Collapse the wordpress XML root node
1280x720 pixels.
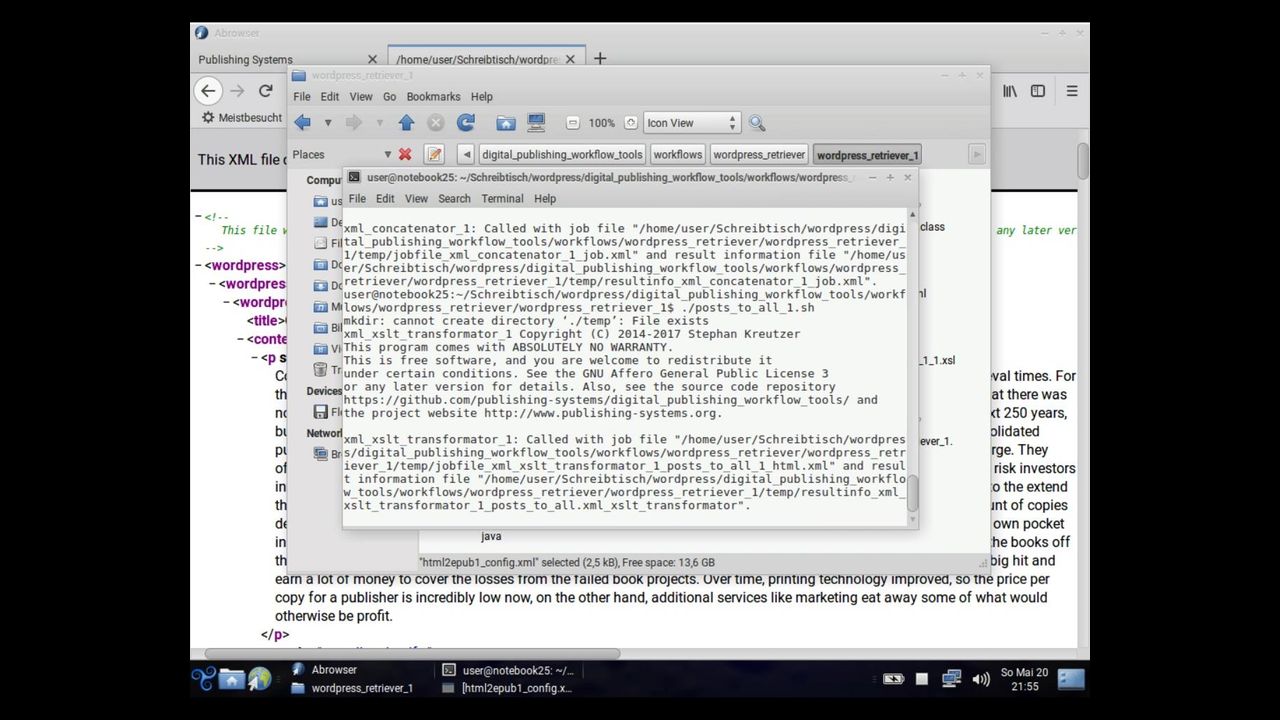pyautogui.click(x=199, y=266)
